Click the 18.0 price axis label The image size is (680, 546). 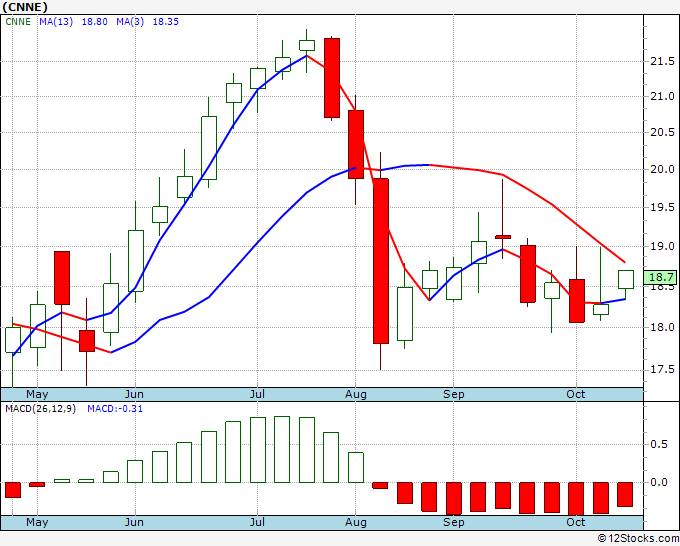click(662, 327)
